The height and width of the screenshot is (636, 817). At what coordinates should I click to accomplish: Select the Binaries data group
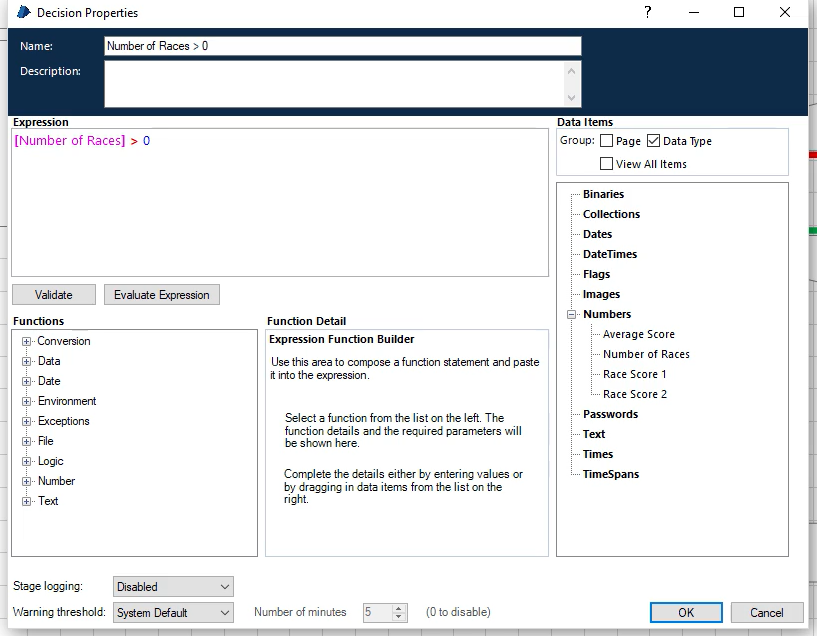(603, 194)
